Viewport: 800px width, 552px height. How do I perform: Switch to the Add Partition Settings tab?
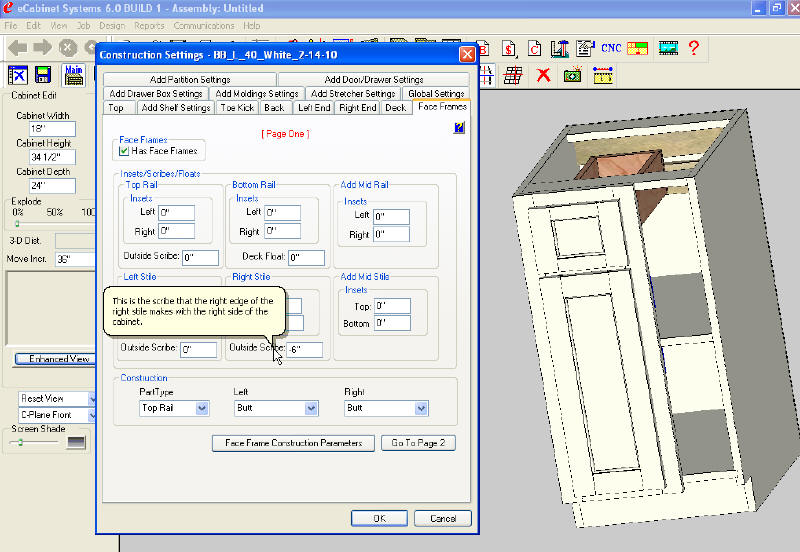click(190, 80)
